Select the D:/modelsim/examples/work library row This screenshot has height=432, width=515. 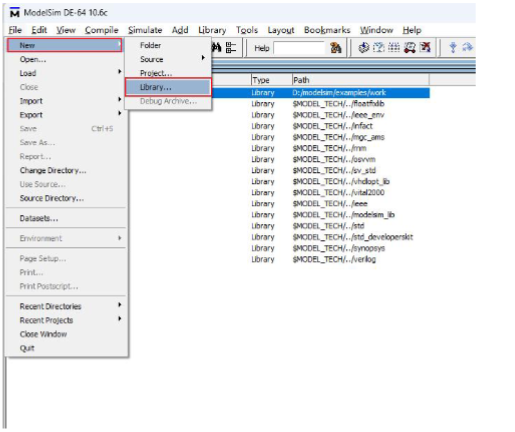point(321,93)
